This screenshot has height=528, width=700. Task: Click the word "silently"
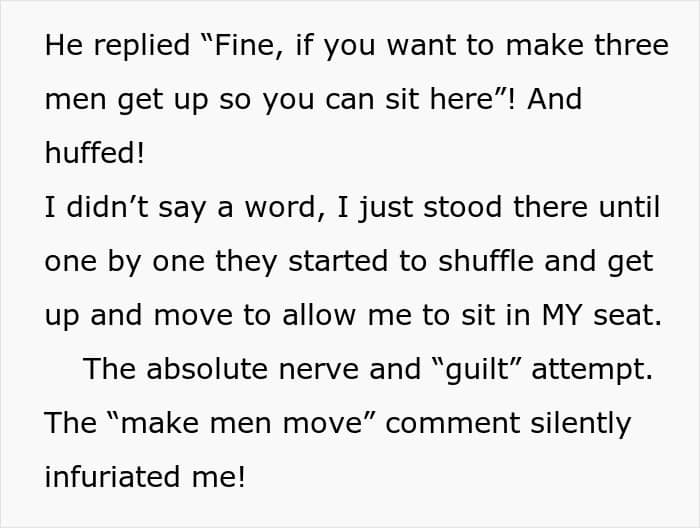580,424
